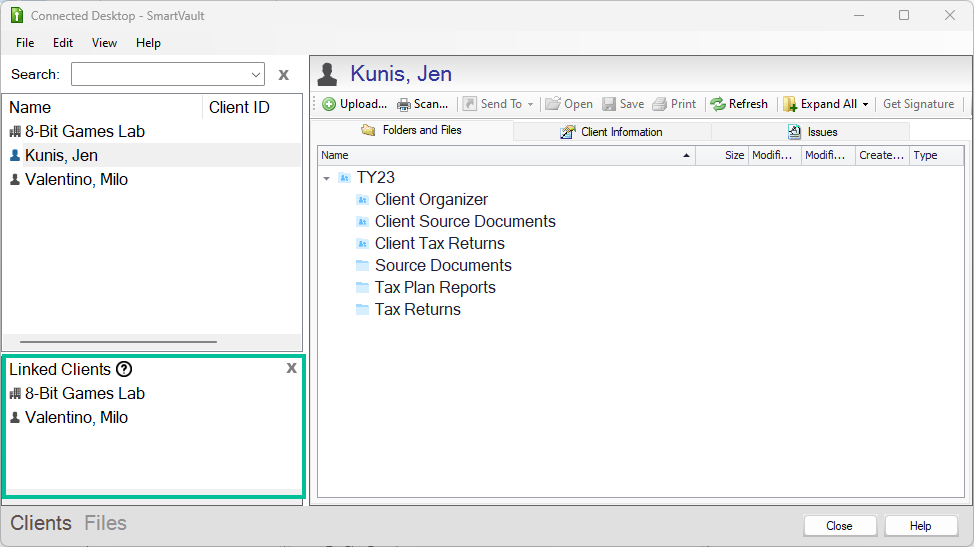Click the SmartVault app icon in title bar
This screenshot has width=974, height=547.
click(x=17, y=16)
